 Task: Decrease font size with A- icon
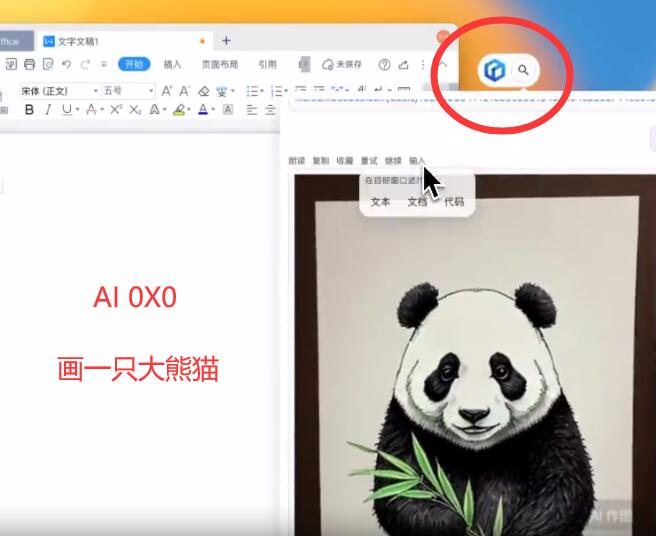tap(184, 91)
